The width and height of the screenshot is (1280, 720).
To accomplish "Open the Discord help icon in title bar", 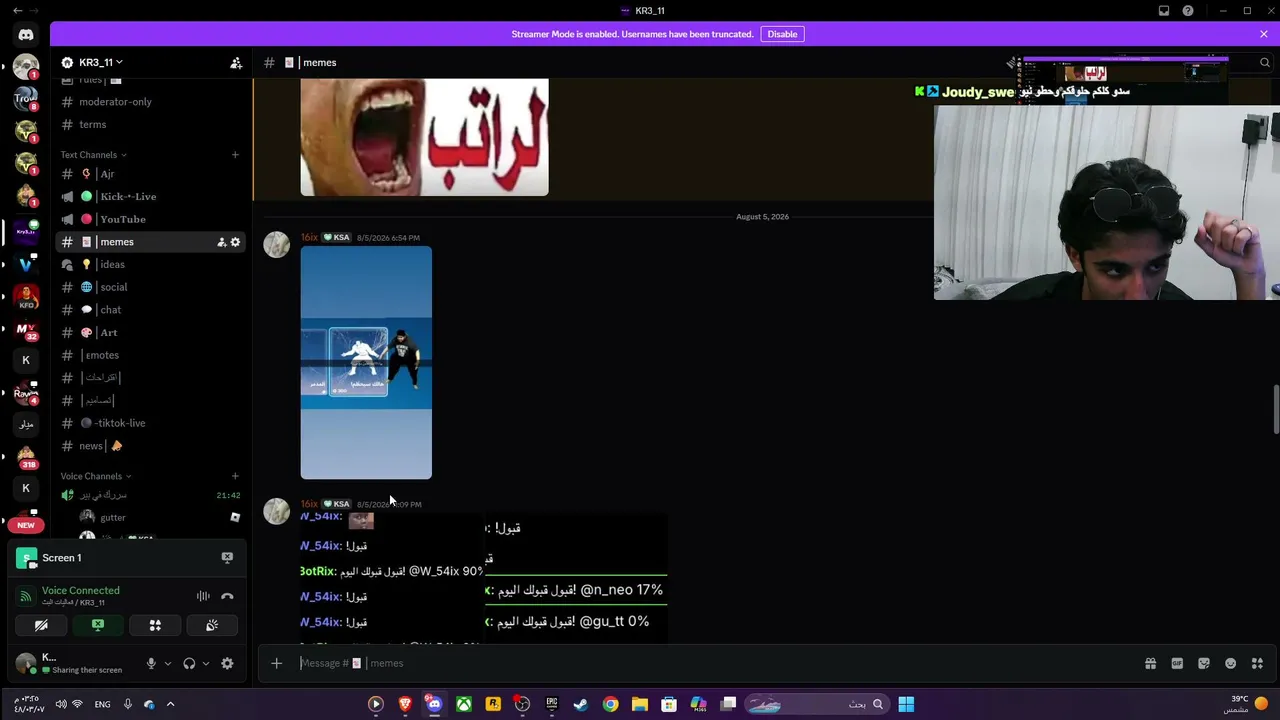I will (1188, 11).
